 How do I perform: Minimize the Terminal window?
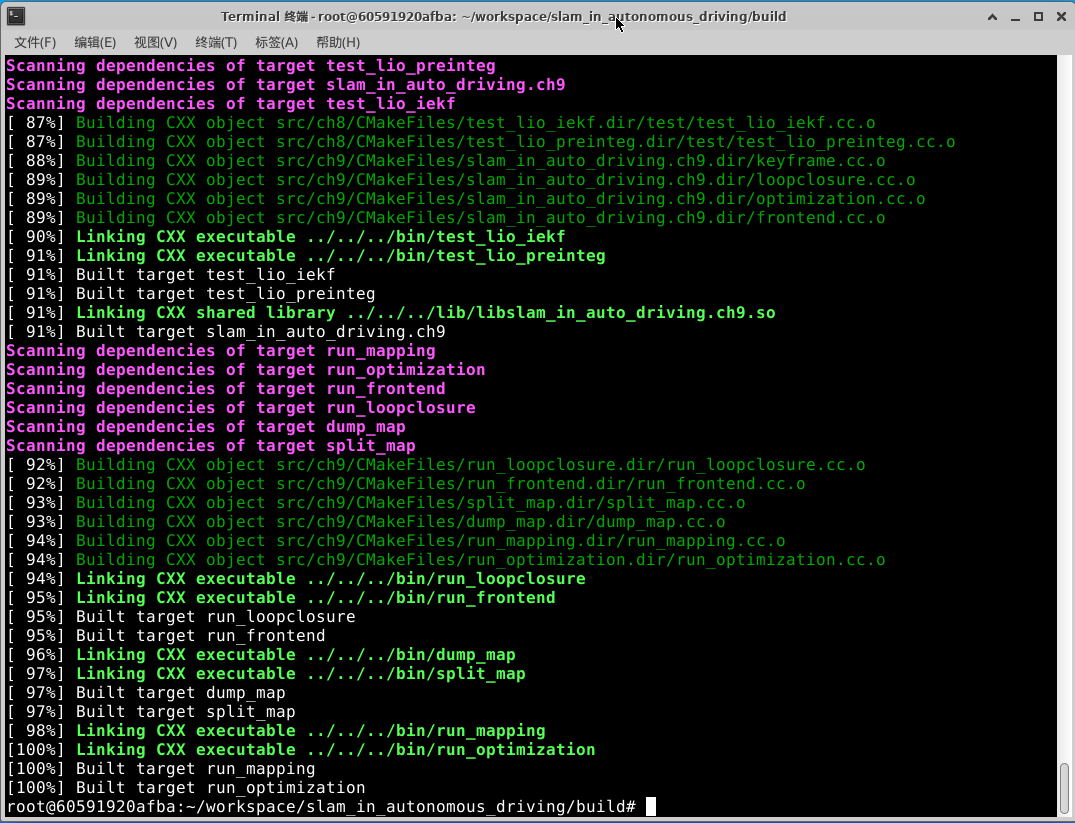[1016, 16]
